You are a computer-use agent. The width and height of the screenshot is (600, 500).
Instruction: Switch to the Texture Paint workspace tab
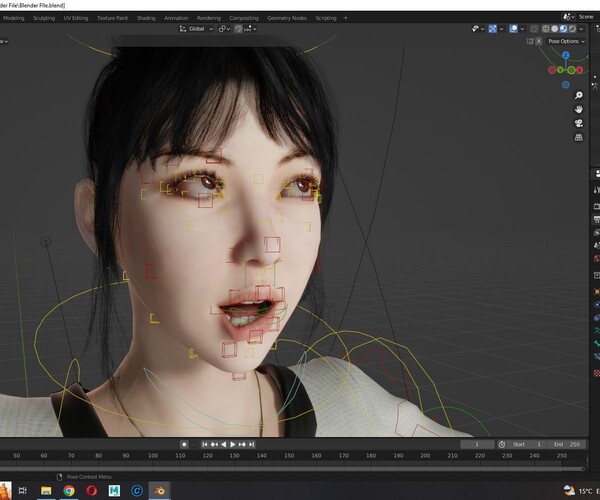pyautogui.click(x=112, y=18)
